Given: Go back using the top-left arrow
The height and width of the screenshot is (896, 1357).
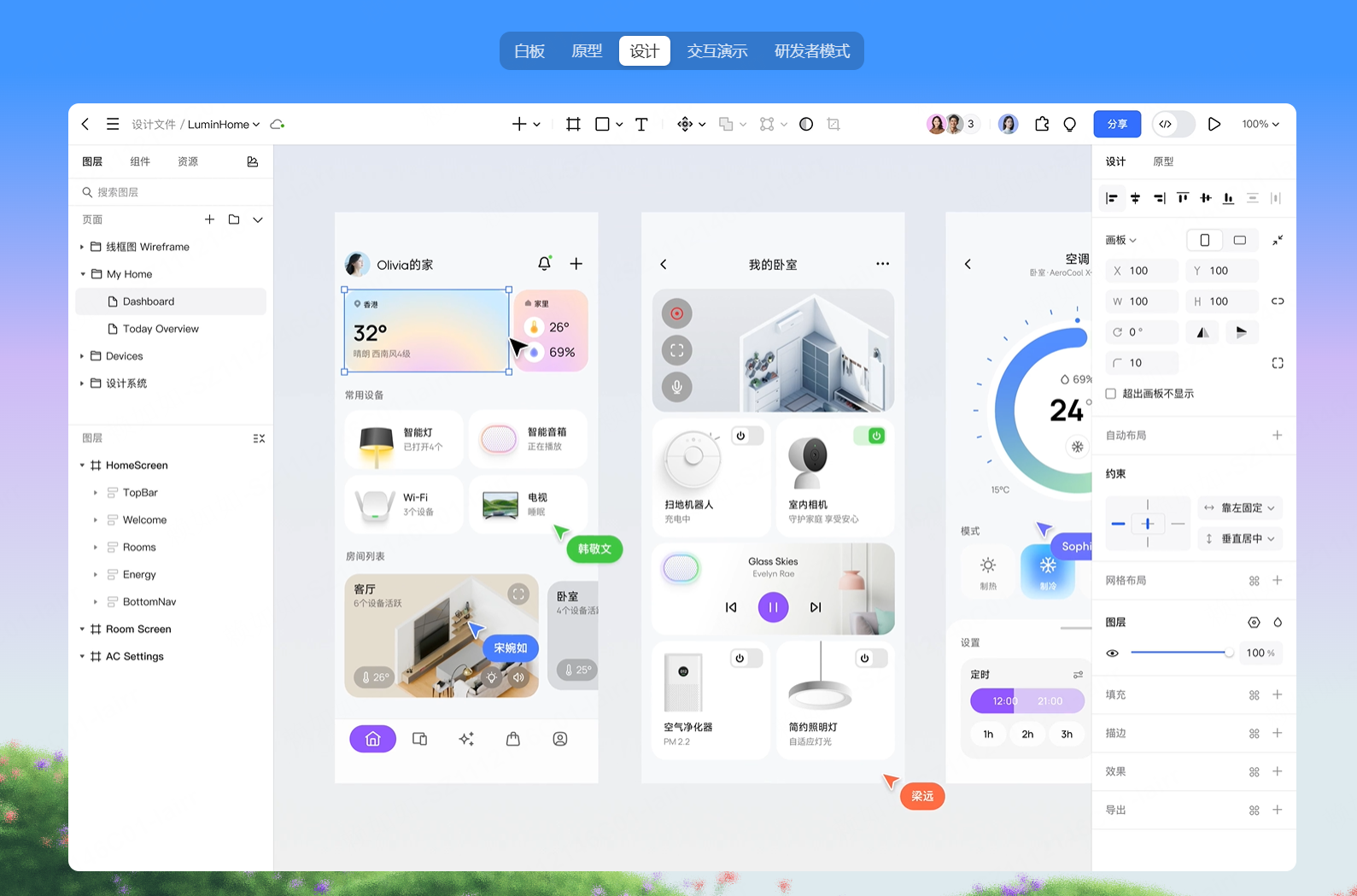Looking at the screenshot, I should tap(85, 124).
